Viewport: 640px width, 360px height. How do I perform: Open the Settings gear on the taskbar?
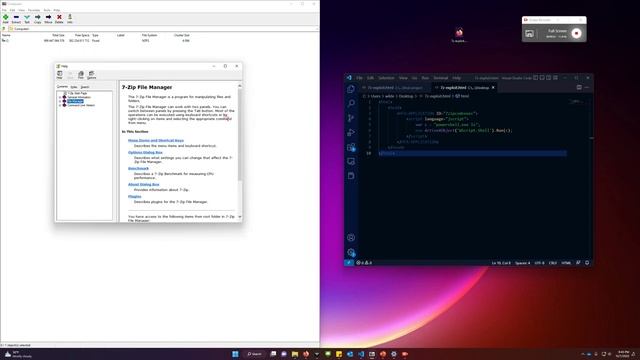[393, 354]
